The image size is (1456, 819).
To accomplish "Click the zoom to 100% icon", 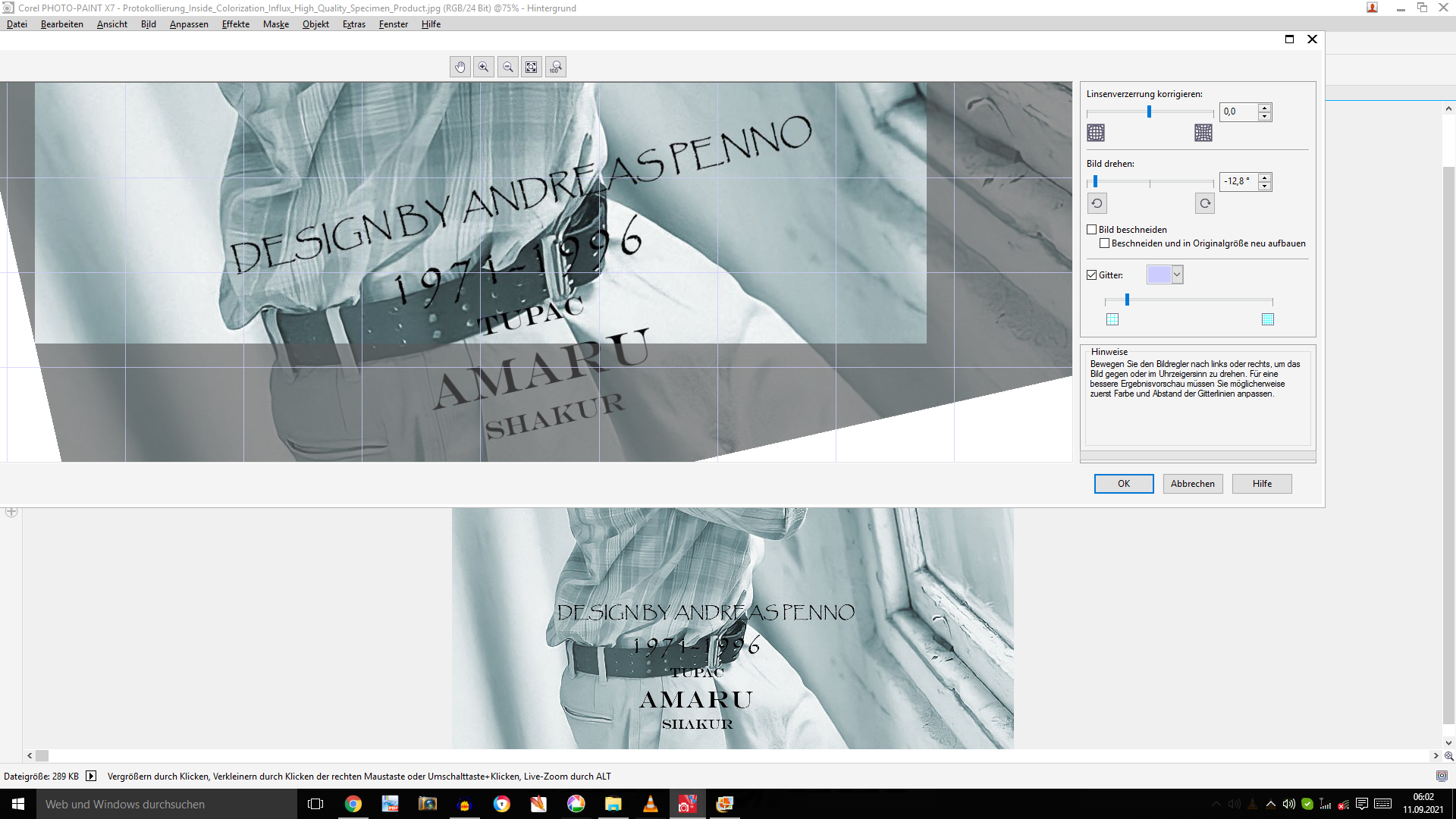I will [x=556, y=67].
